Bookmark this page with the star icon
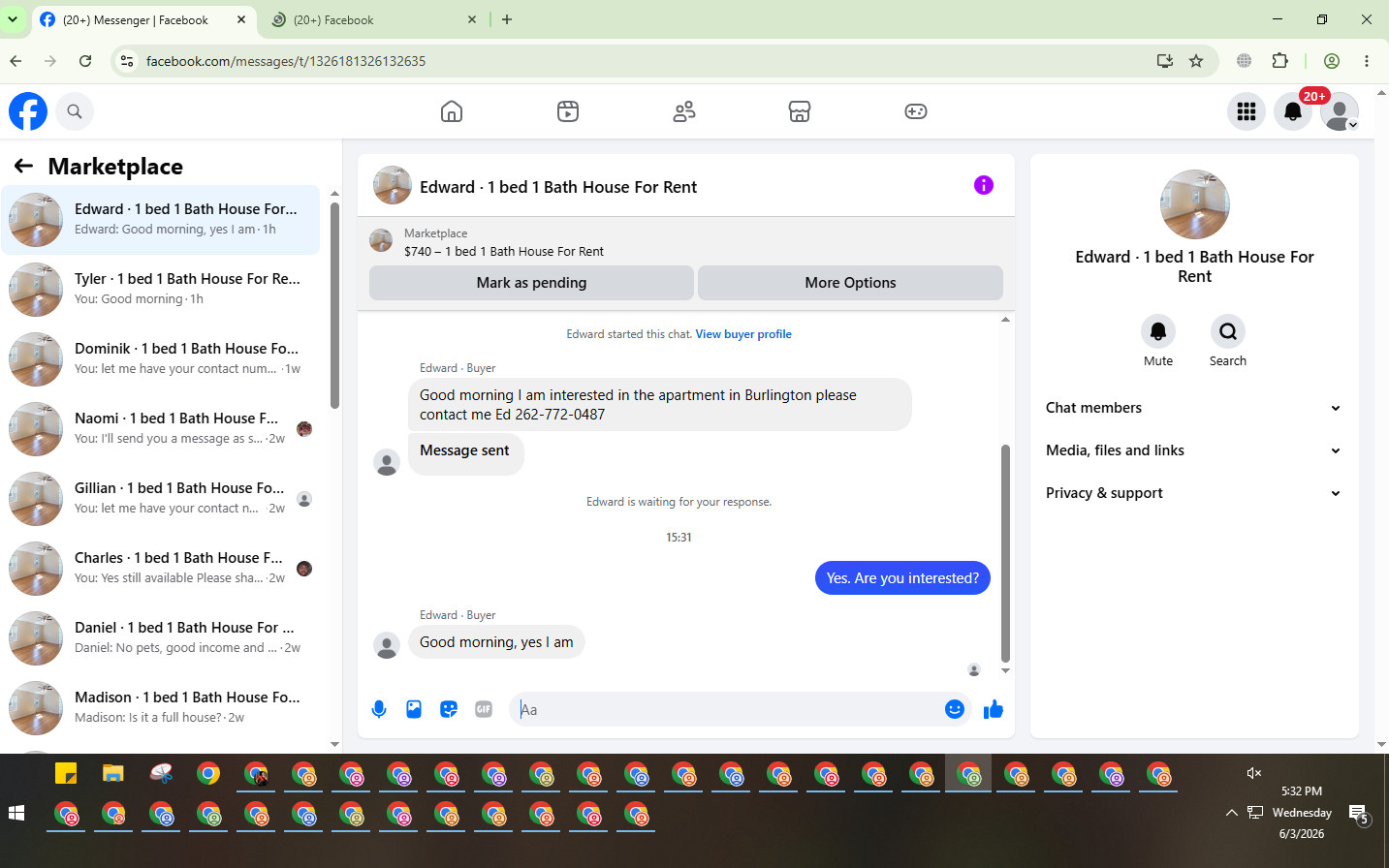1389x868 pixels. pos(1196,61)
